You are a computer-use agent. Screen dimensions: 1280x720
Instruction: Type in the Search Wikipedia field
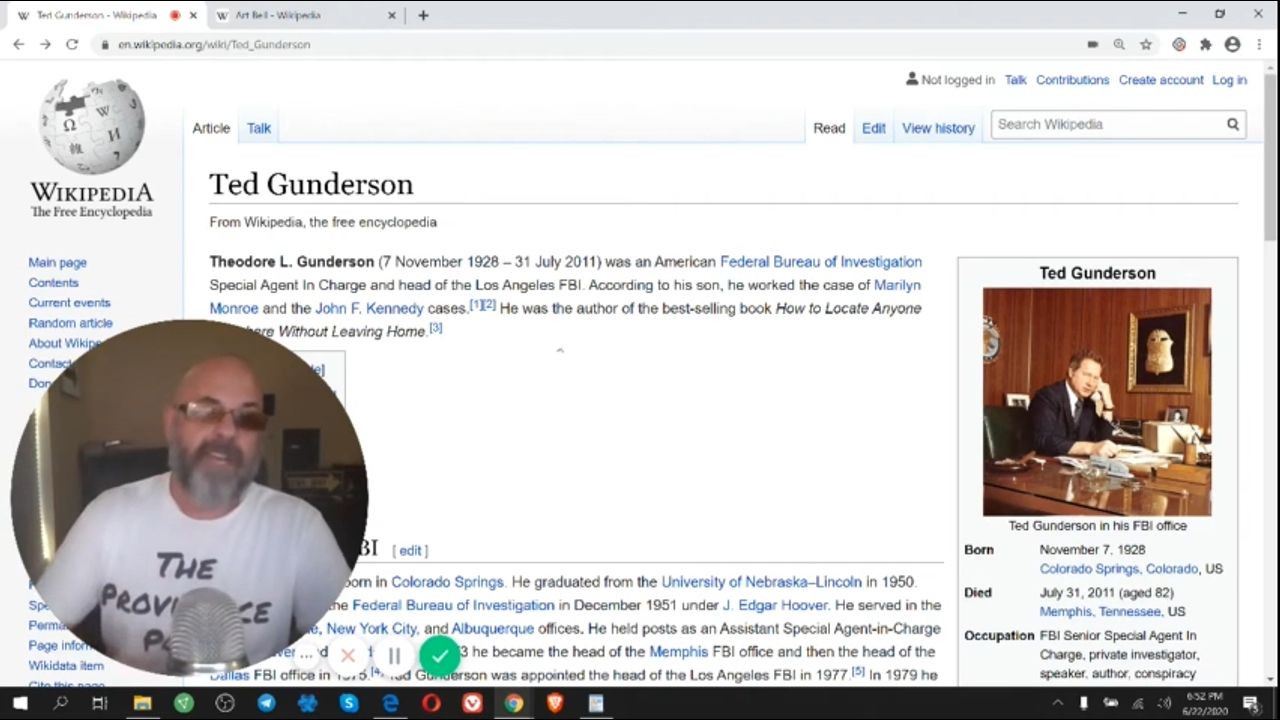pyautogui.click(x=1105, y=125)
